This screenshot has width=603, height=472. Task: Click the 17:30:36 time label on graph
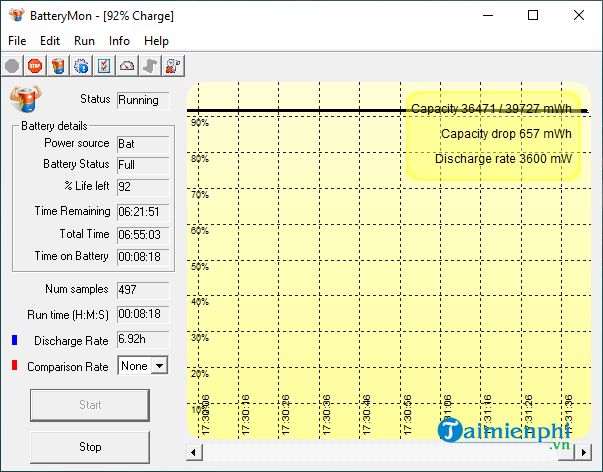[326, 415]
